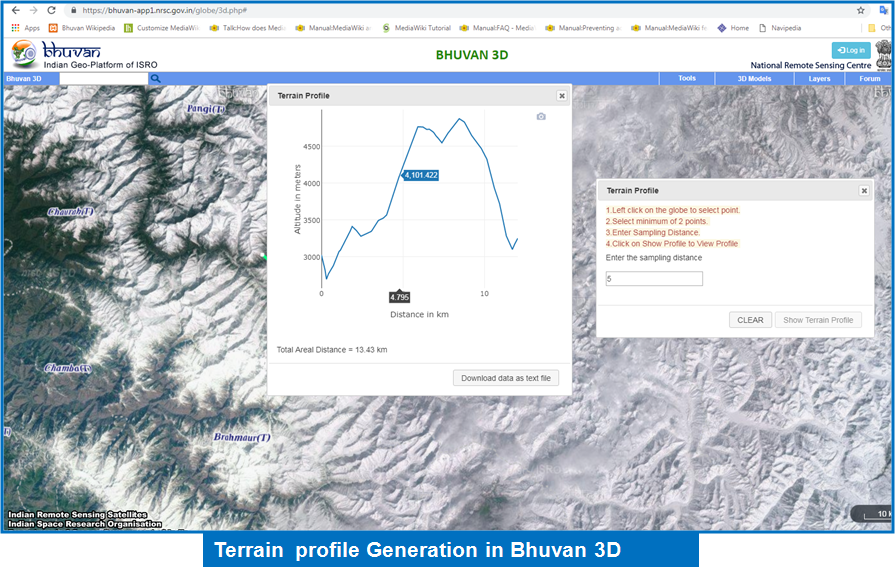Close the Terrain Profile settings dialog
895x568 pixels.
tap(864, 191)
